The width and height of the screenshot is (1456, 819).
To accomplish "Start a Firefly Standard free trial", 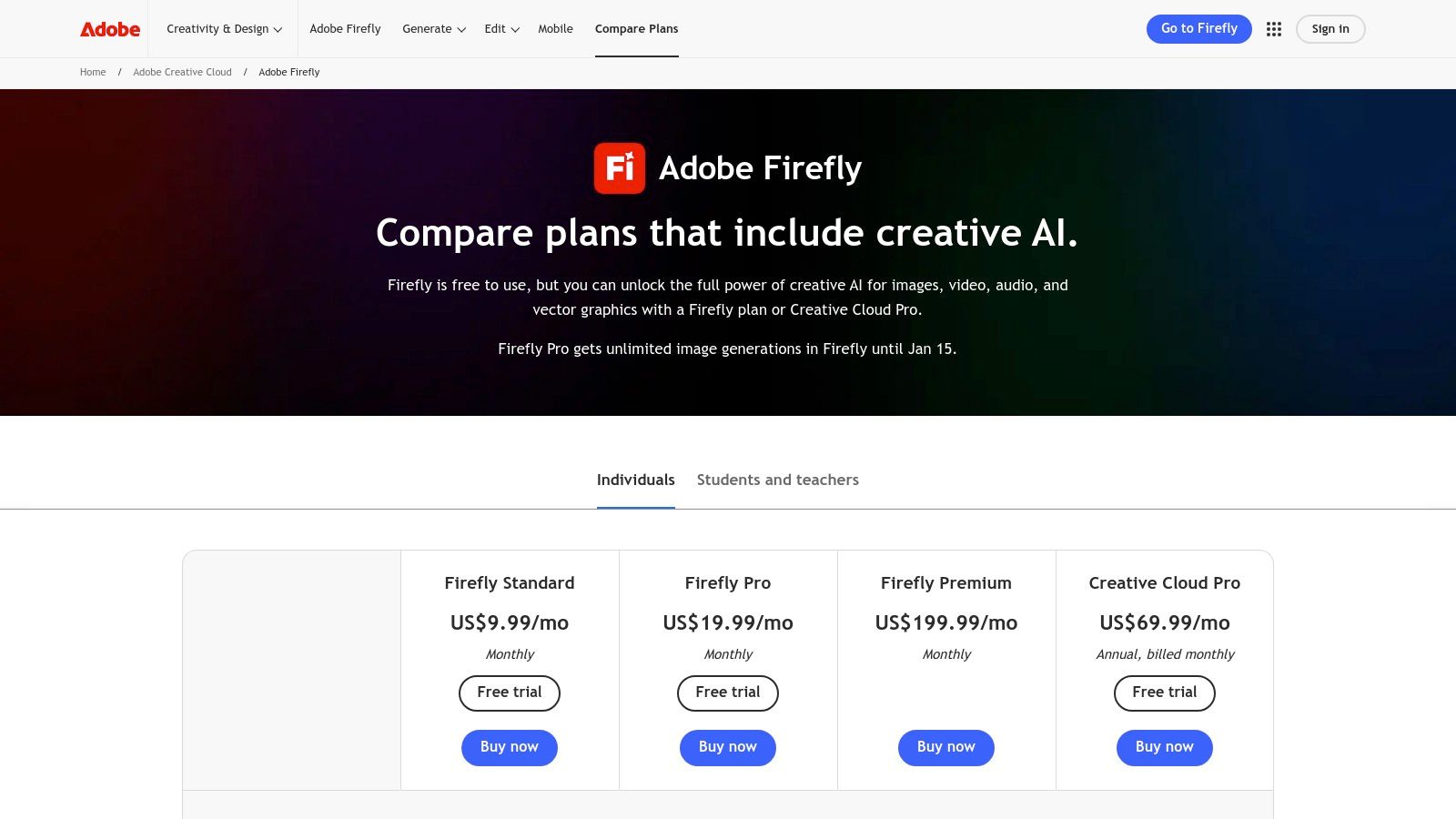I will (509, 693).
